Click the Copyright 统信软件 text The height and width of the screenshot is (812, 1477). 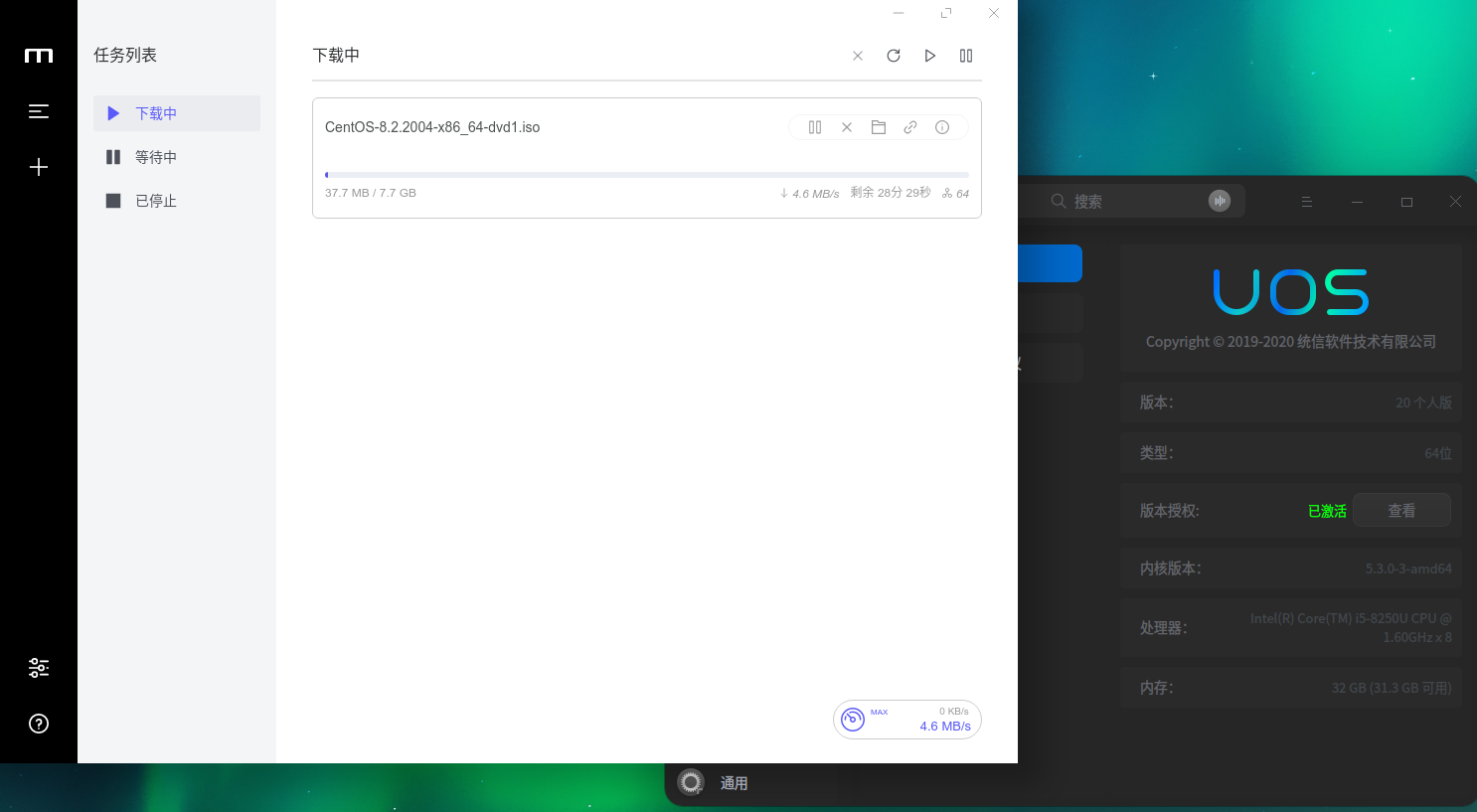1291,341
